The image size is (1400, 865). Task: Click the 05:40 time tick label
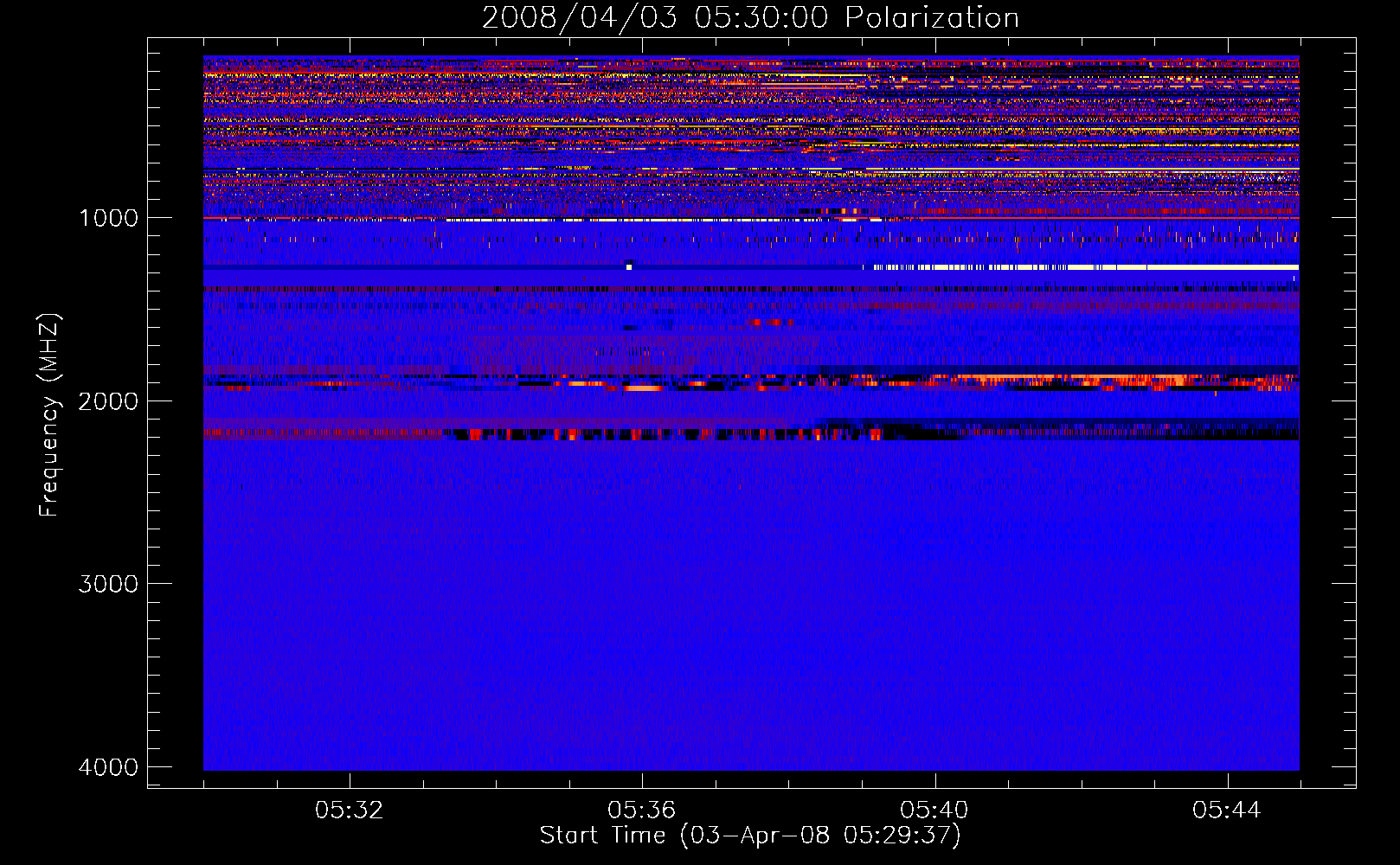pos(934,811)
